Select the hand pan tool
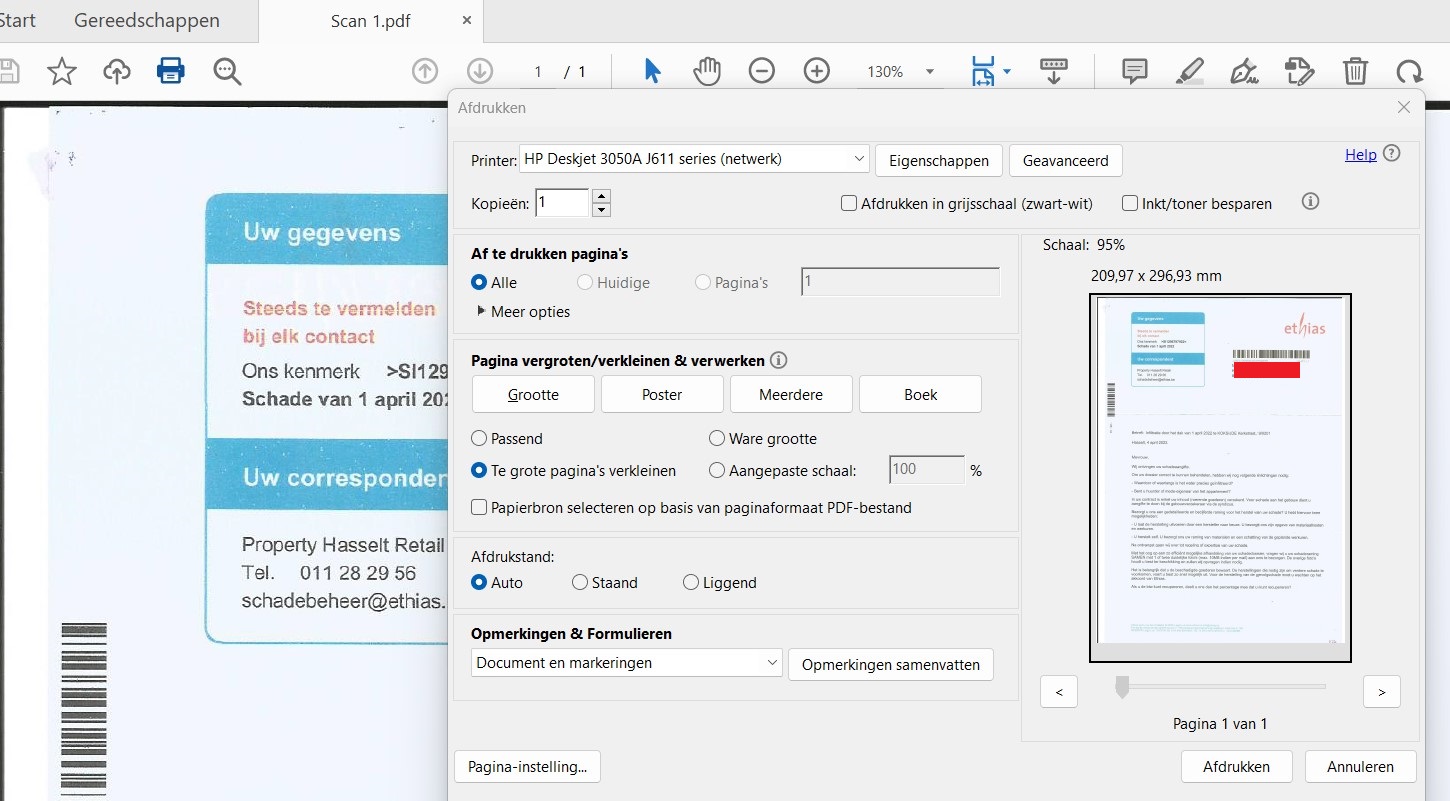The width and height of the screenshot is (1450, 801). 707,71
